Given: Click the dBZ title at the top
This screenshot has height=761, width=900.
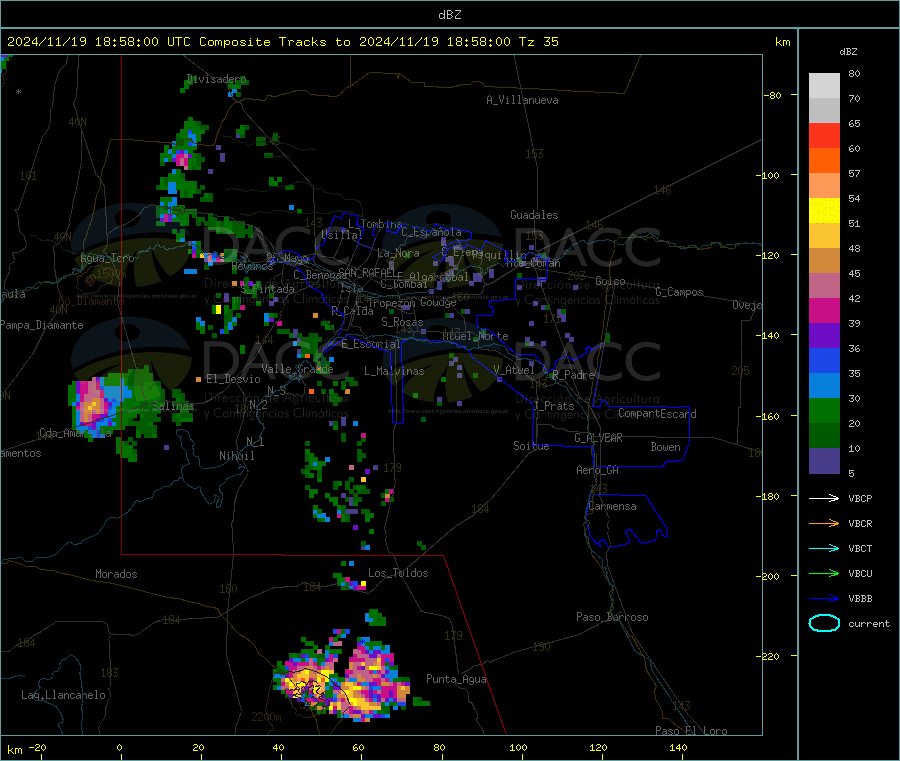Looking at the screenshot, I should pyautogui.click(x=449, y=15).
